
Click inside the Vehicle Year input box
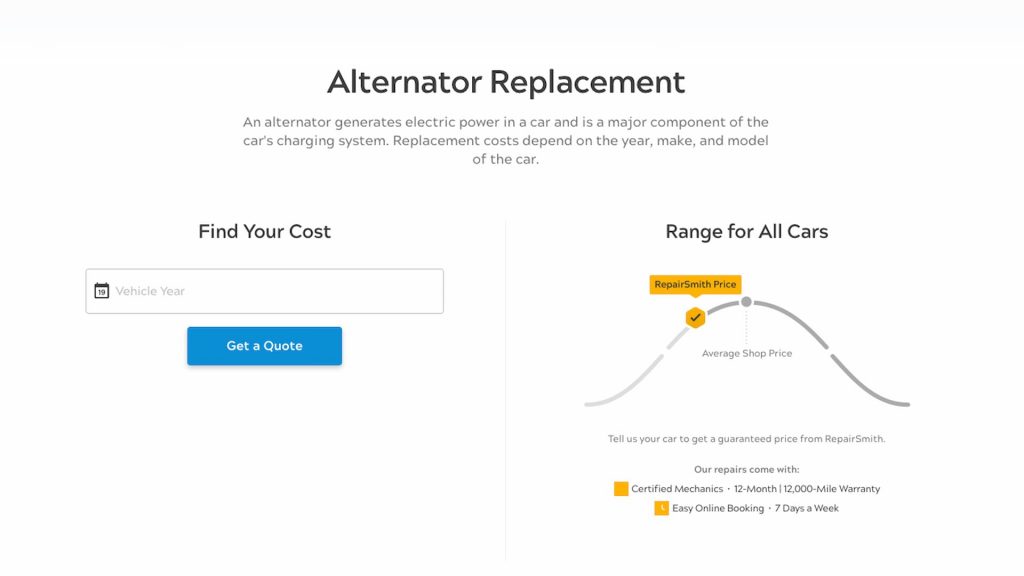[264, 290]
